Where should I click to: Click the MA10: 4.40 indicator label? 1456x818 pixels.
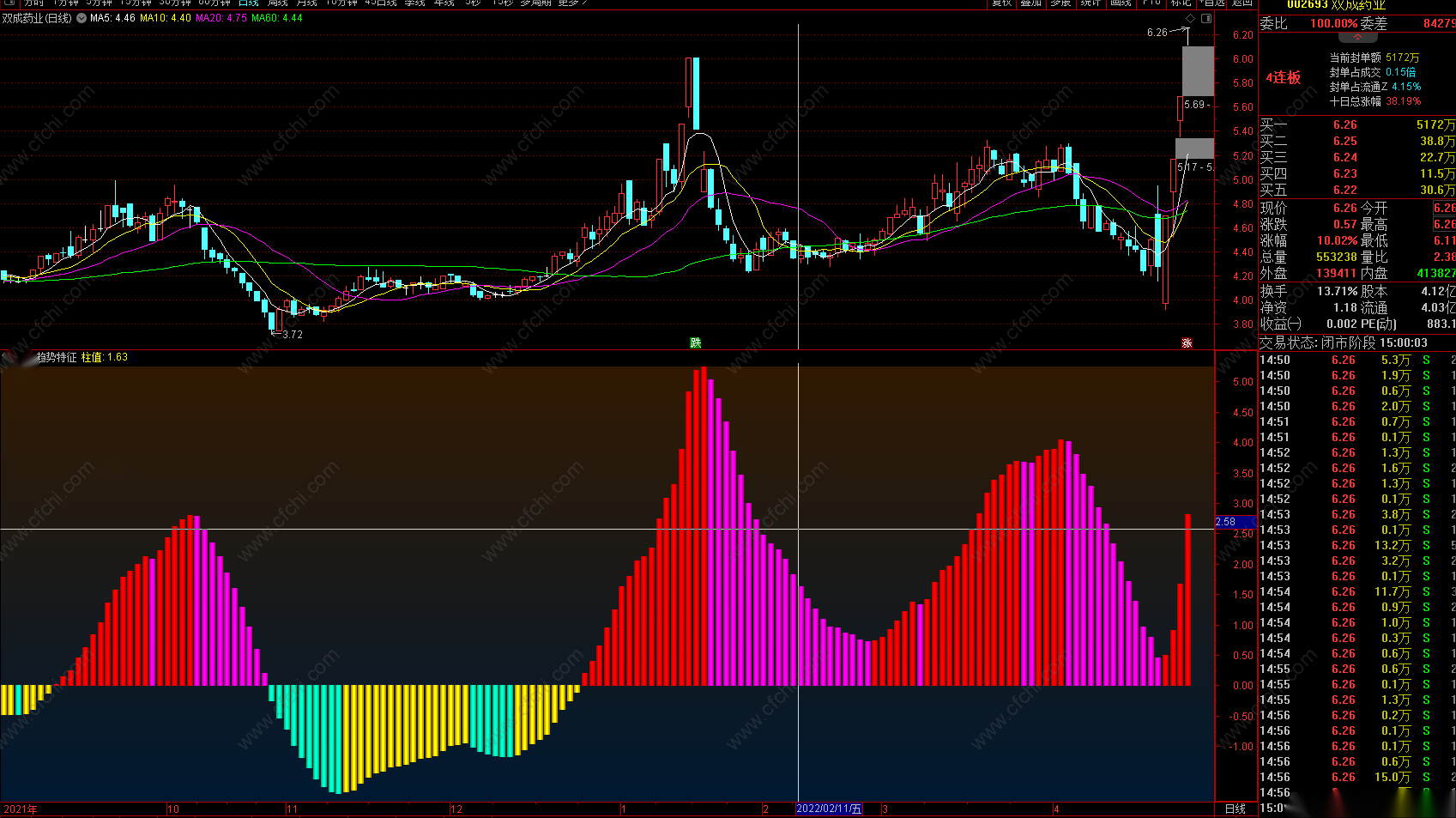click(x=166, y=18)
